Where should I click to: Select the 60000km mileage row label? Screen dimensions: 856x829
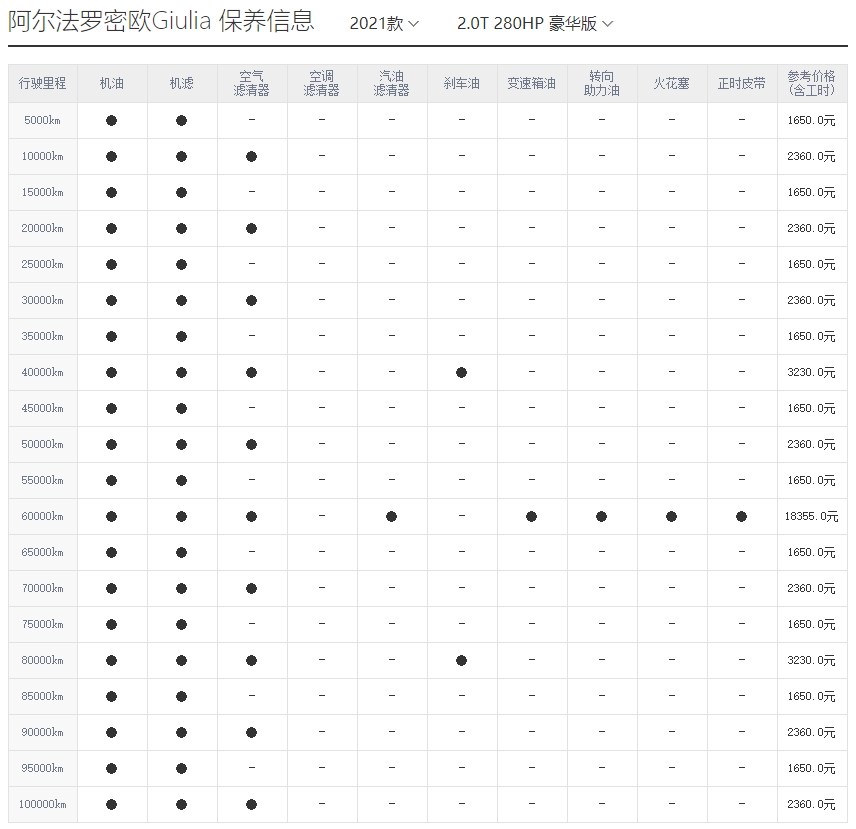point(43,517)
